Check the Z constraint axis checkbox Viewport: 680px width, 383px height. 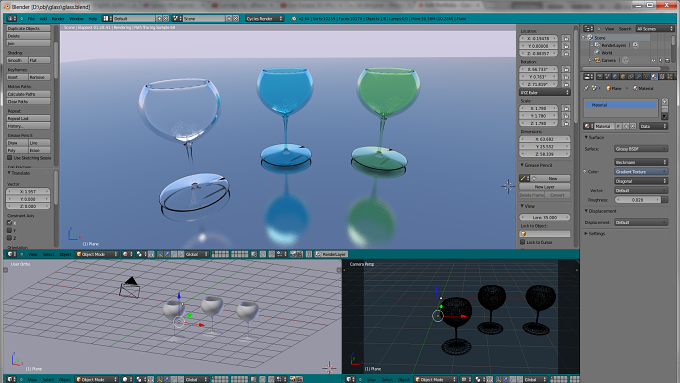[9, 238]
